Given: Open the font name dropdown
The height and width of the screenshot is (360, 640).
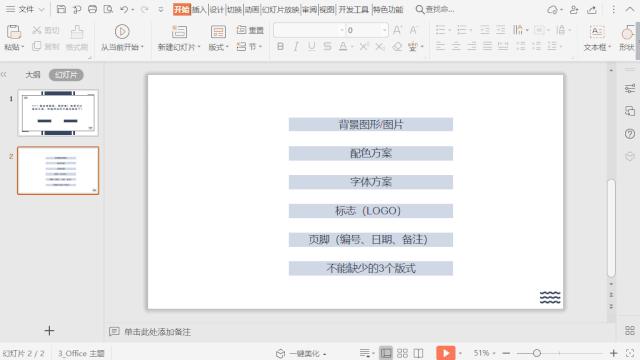Looking at the screenshot, I should tap(342, 30).
